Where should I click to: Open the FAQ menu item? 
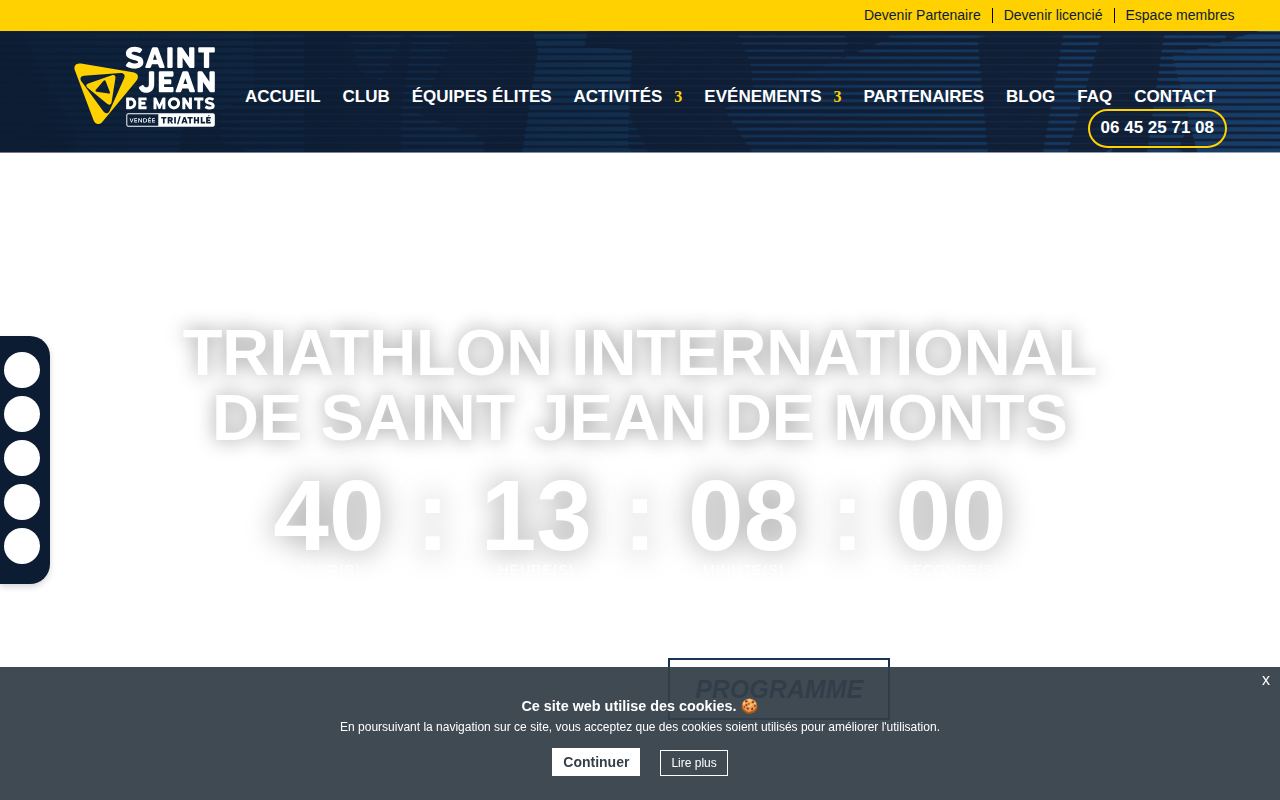pos(1095,97)
